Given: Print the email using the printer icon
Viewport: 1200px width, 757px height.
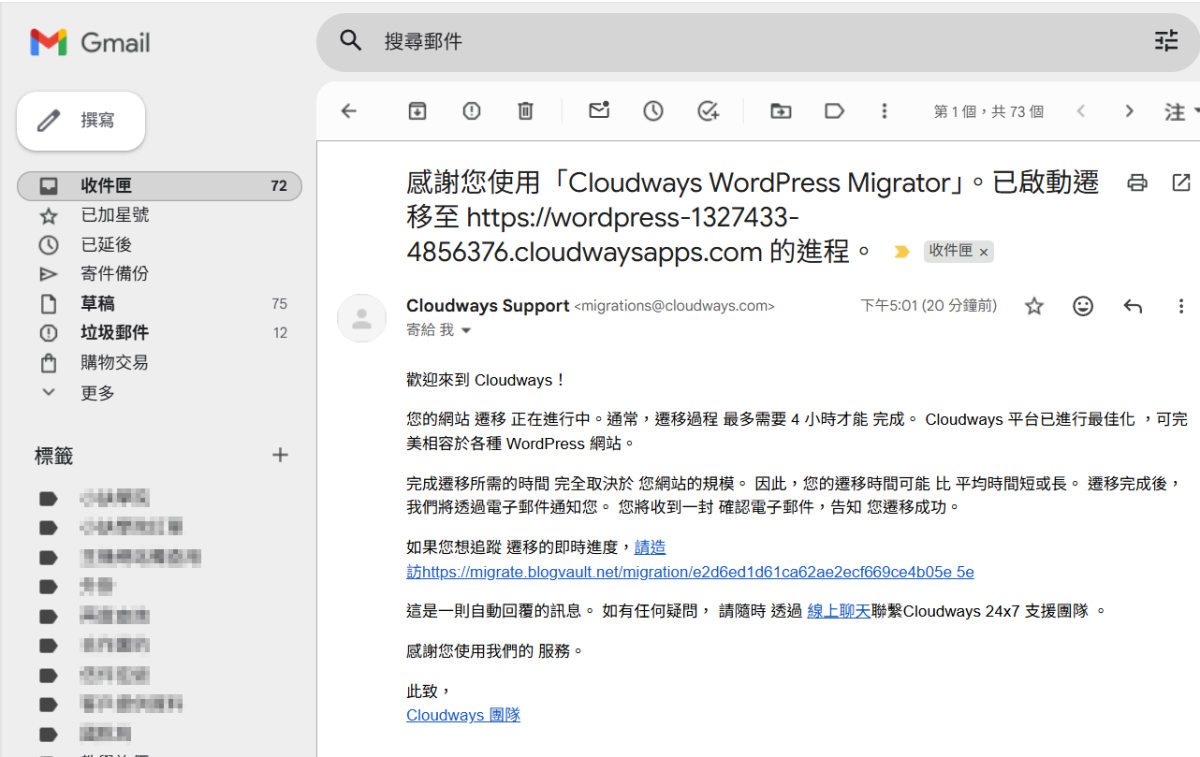Looking at the screenshot, I should (x=1137, y=183).
